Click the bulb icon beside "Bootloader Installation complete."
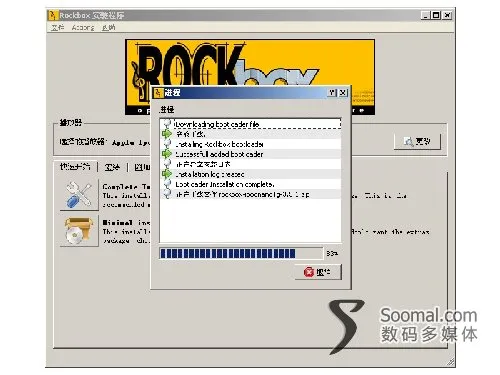This screenshot has height=375, width=500. pos(167,184)
